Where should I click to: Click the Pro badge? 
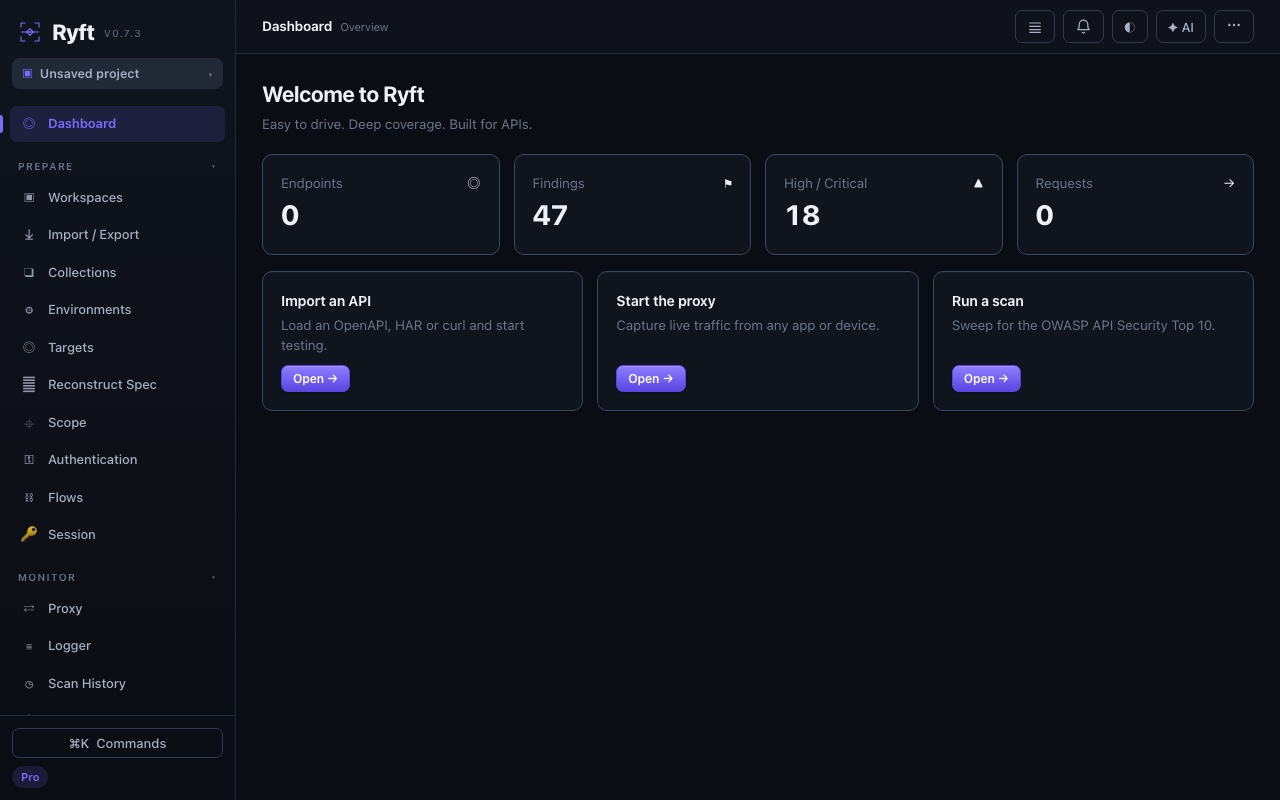pos(30,777)
